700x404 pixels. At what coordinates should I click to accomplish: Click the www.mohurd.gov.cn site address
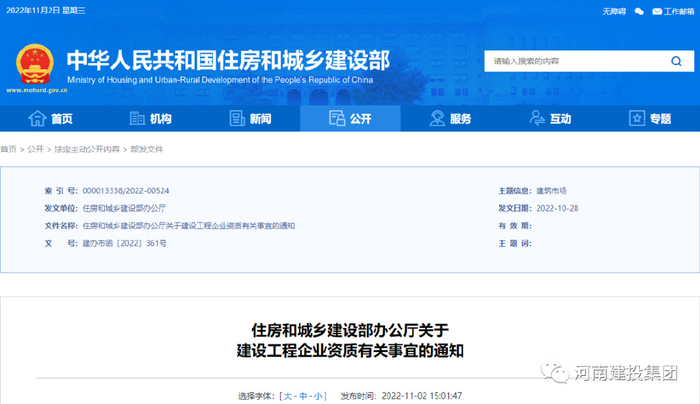tap(37, 90)
